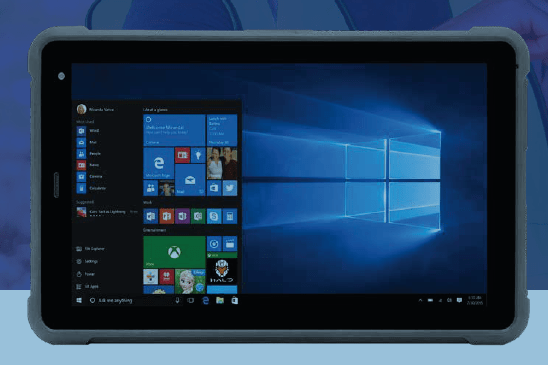Open the Microsoft Edge tile
This screenshot has height=365, width=548.
click(158, 163)
